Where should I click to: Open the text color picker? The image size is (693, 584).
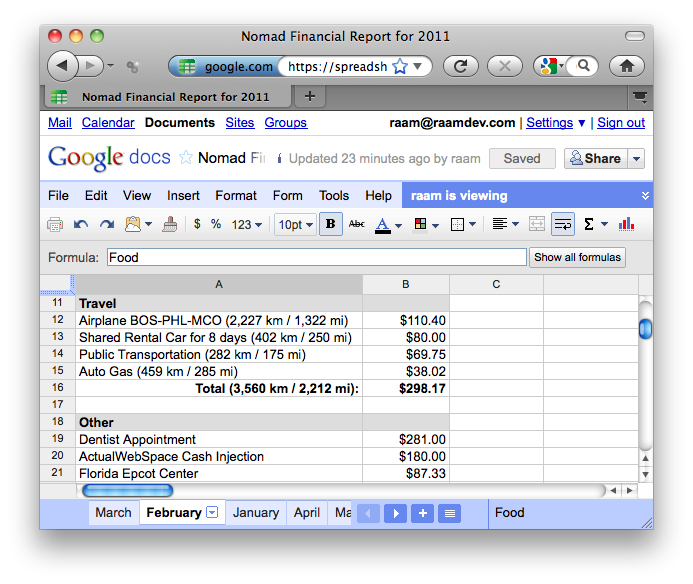coord(388,224)
